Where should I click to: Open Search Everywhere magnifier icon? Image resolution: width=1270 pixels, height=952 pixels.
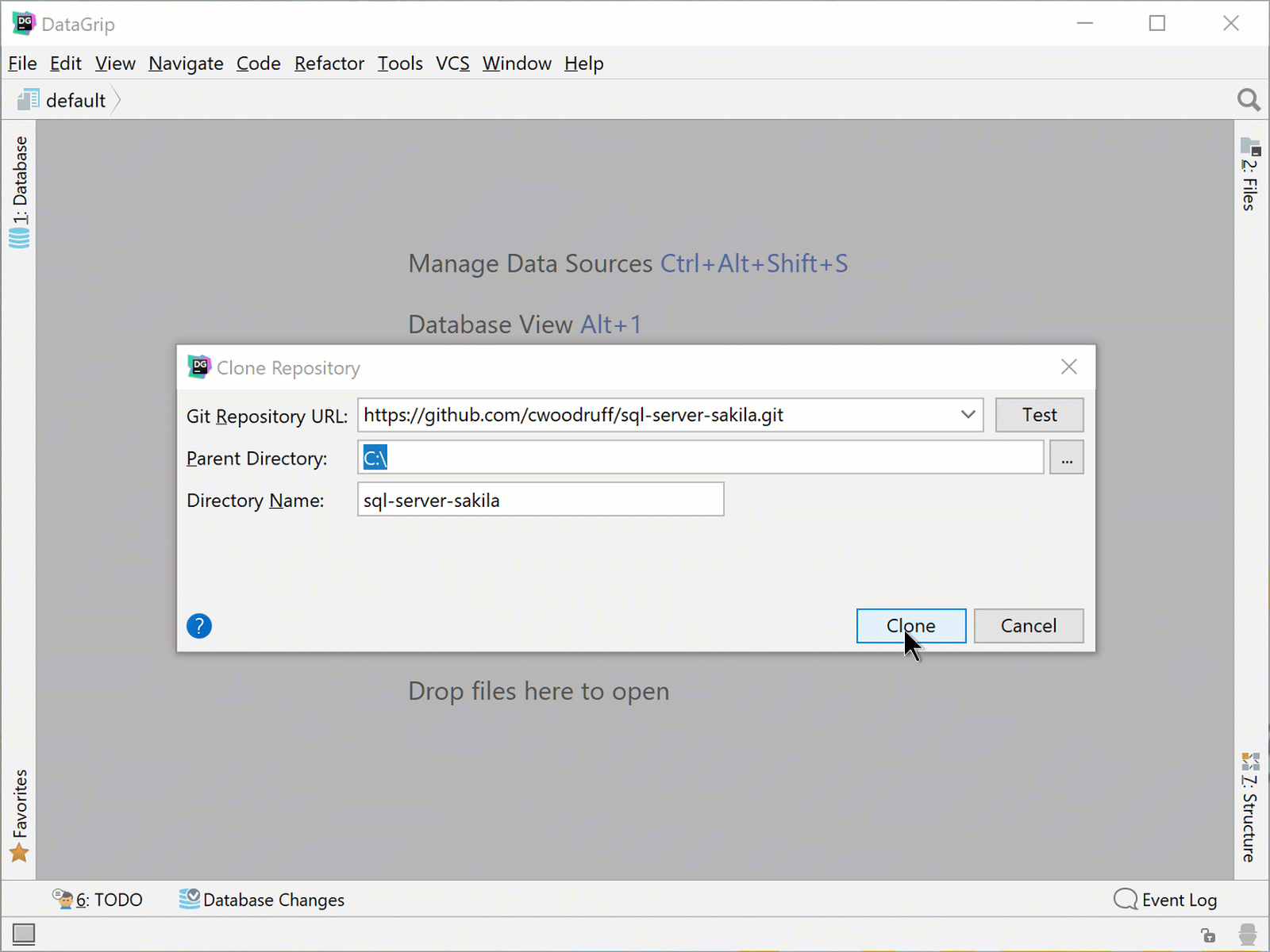pos(1249,100)
